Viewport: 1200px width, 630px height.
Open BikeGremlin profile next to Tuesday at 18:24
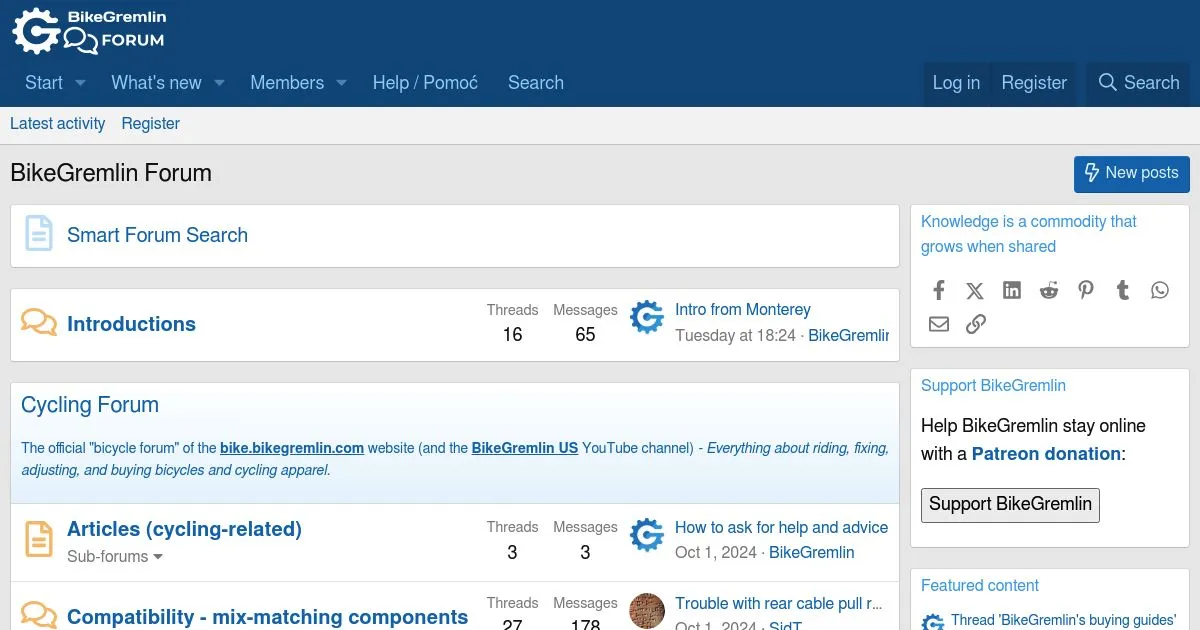pyautogui.click(x=848, y=335)
